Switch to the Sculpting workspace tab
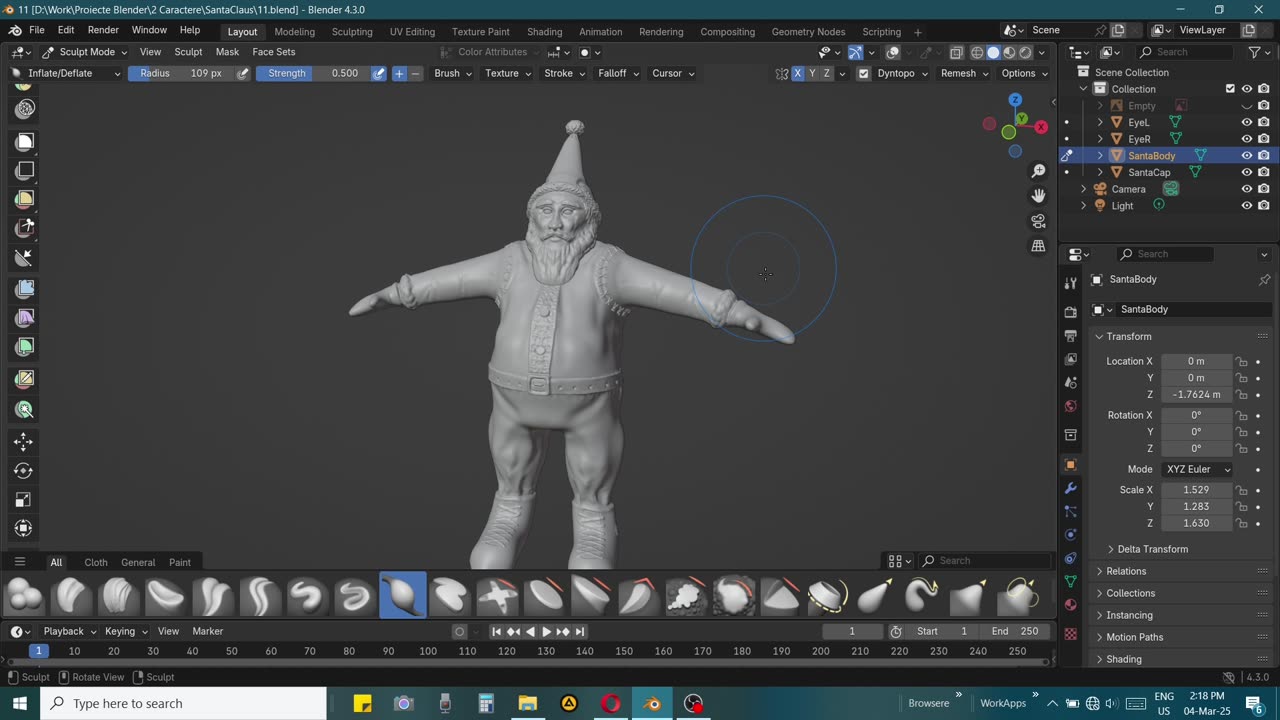 pyautogui.click(x=352, y=32)
